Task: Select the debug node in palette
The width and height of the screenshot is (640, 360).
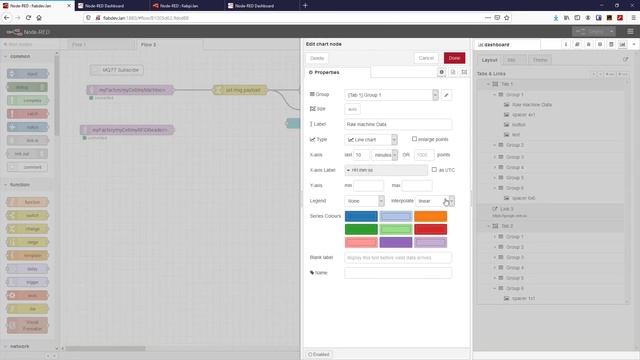Action: point(27,87)
